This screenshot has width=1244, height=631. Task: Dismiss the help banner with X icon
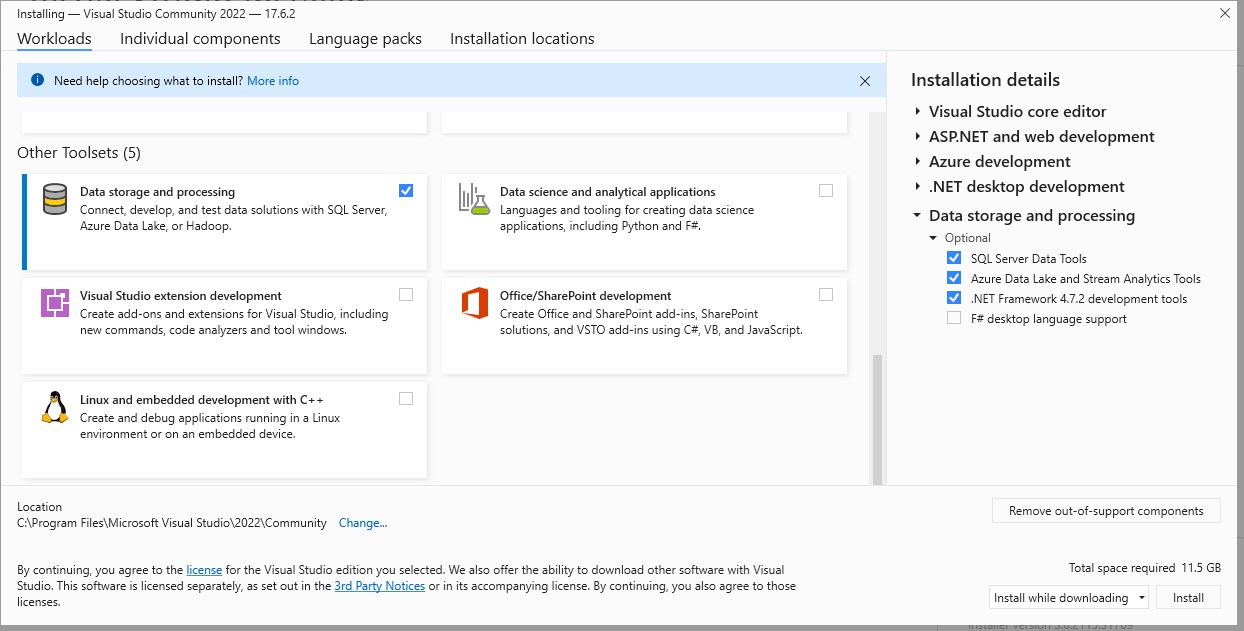(x=865, y=81)
